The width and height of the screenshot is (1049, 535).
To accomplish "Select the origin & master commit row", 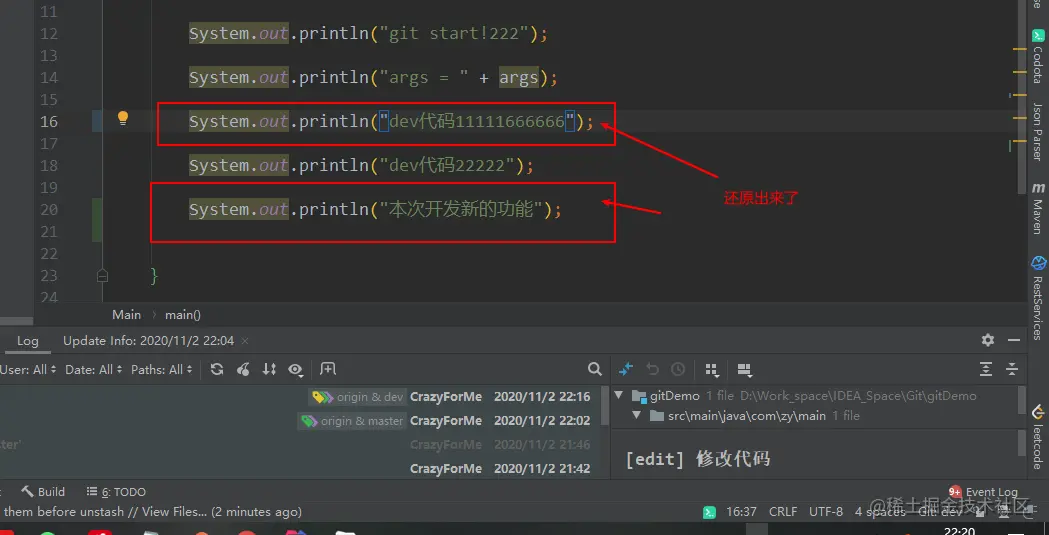I will 301,421.
